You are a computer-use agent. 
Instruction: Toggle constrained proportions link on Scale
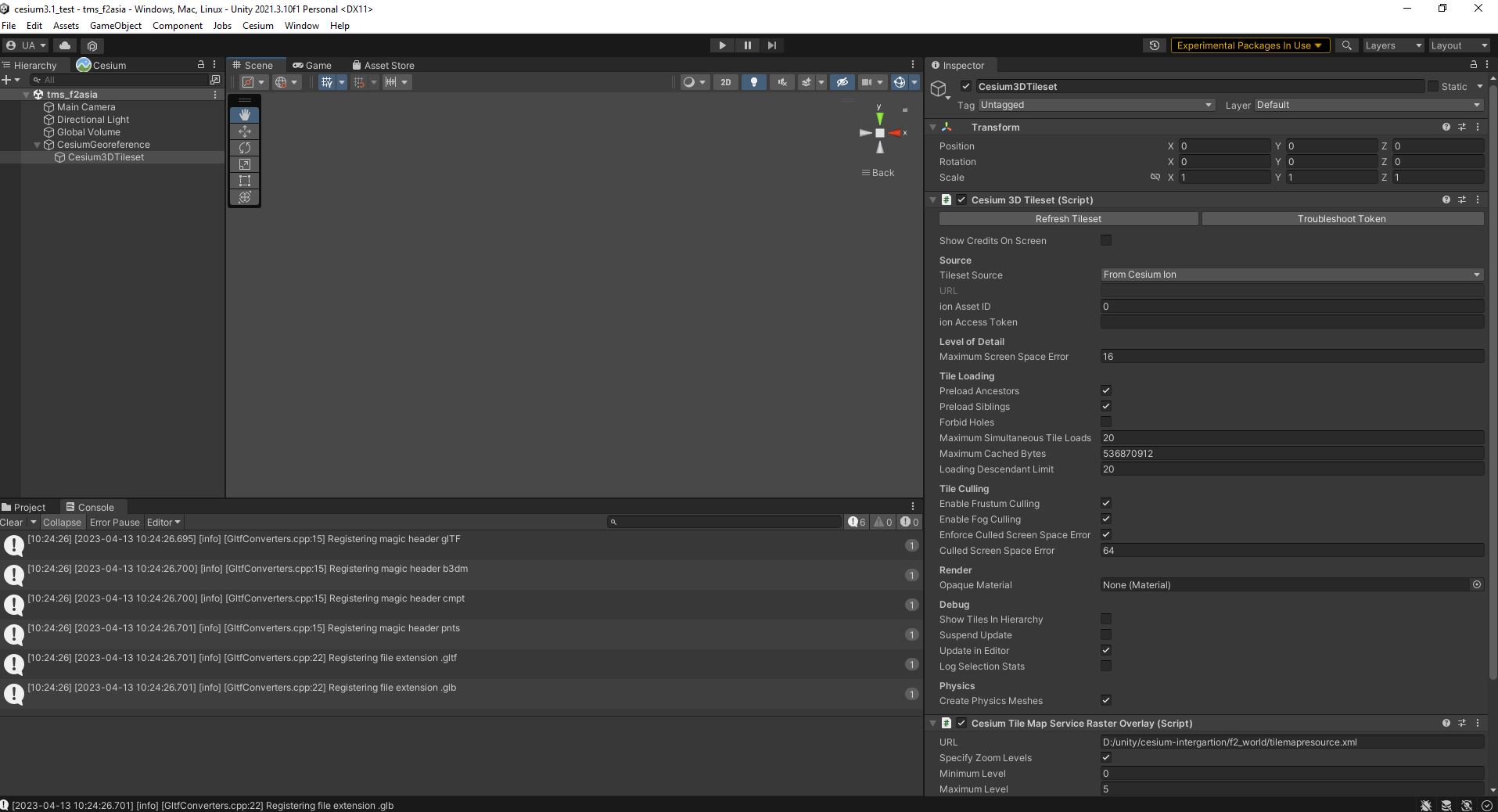1155,178
